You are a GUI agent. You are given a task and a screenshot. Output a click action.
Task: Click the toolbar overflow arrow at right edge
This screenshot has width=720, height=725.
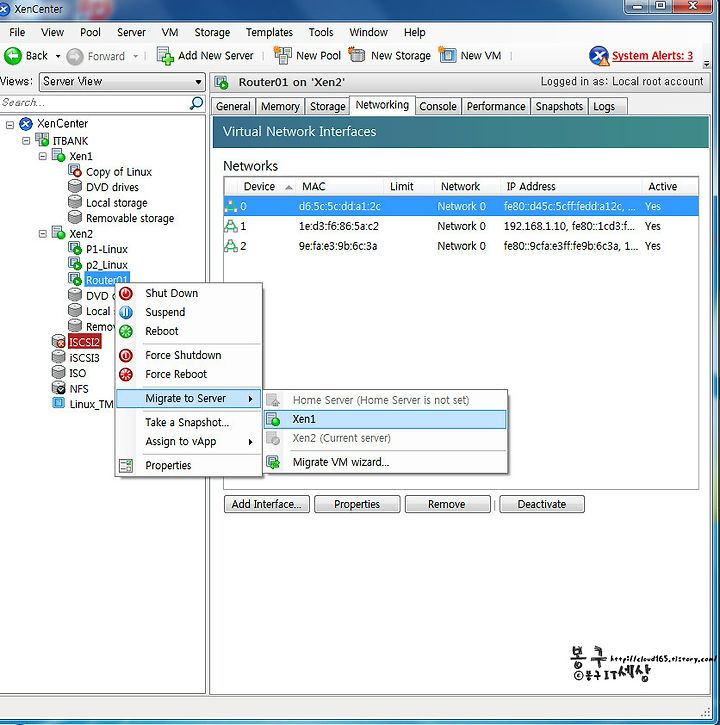pos(706,64)
